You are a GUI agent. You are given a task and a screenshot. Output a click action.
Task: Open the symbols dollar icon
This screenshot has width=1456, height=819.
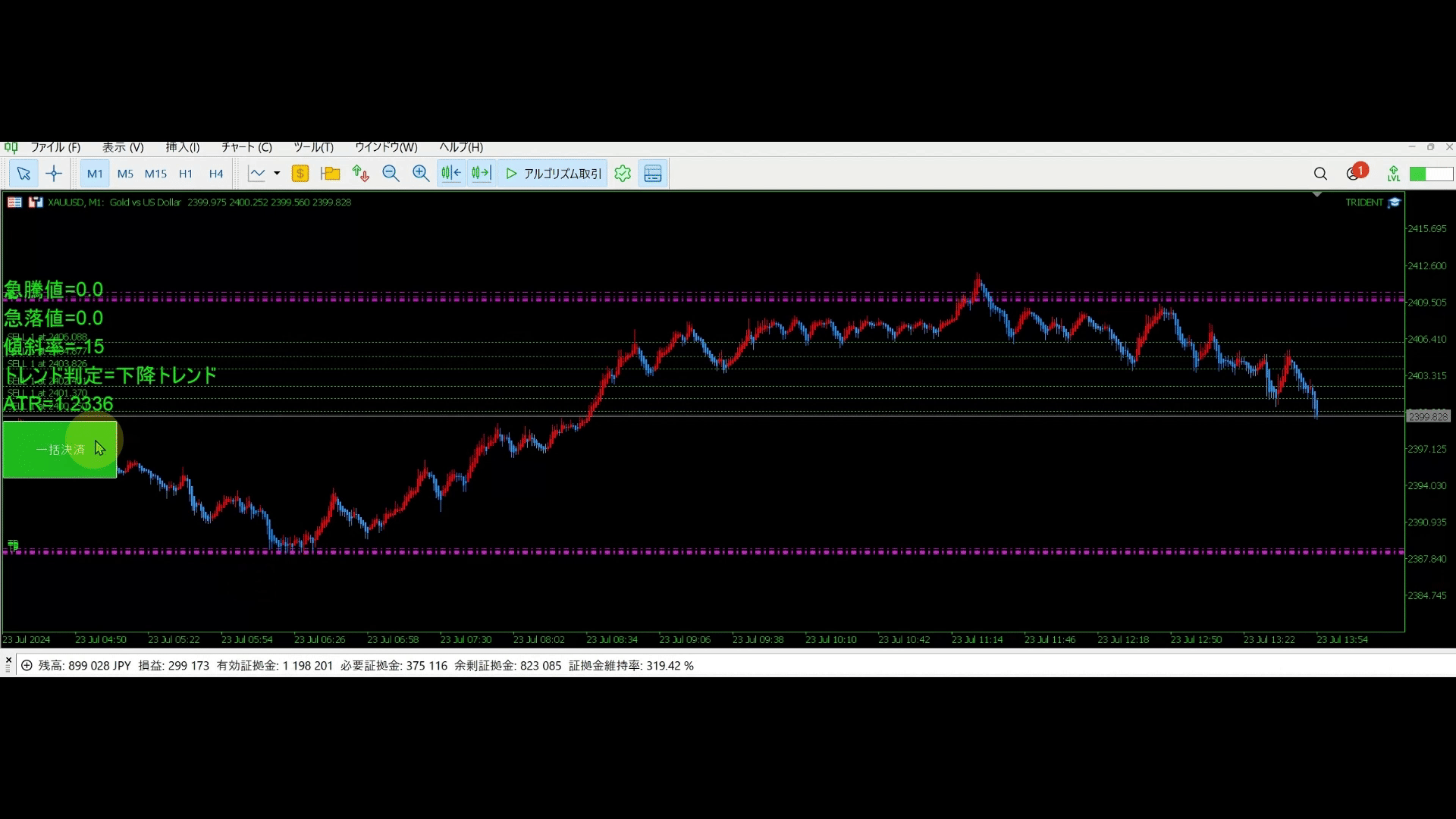pos(300,174)
